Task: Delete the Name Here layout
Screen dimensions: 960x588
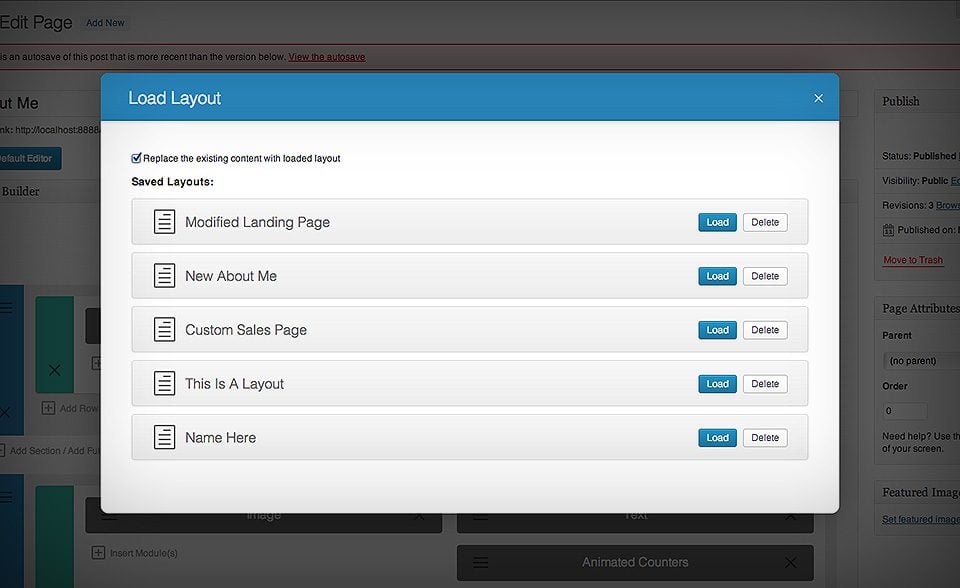Action: (x=765, y=438)
